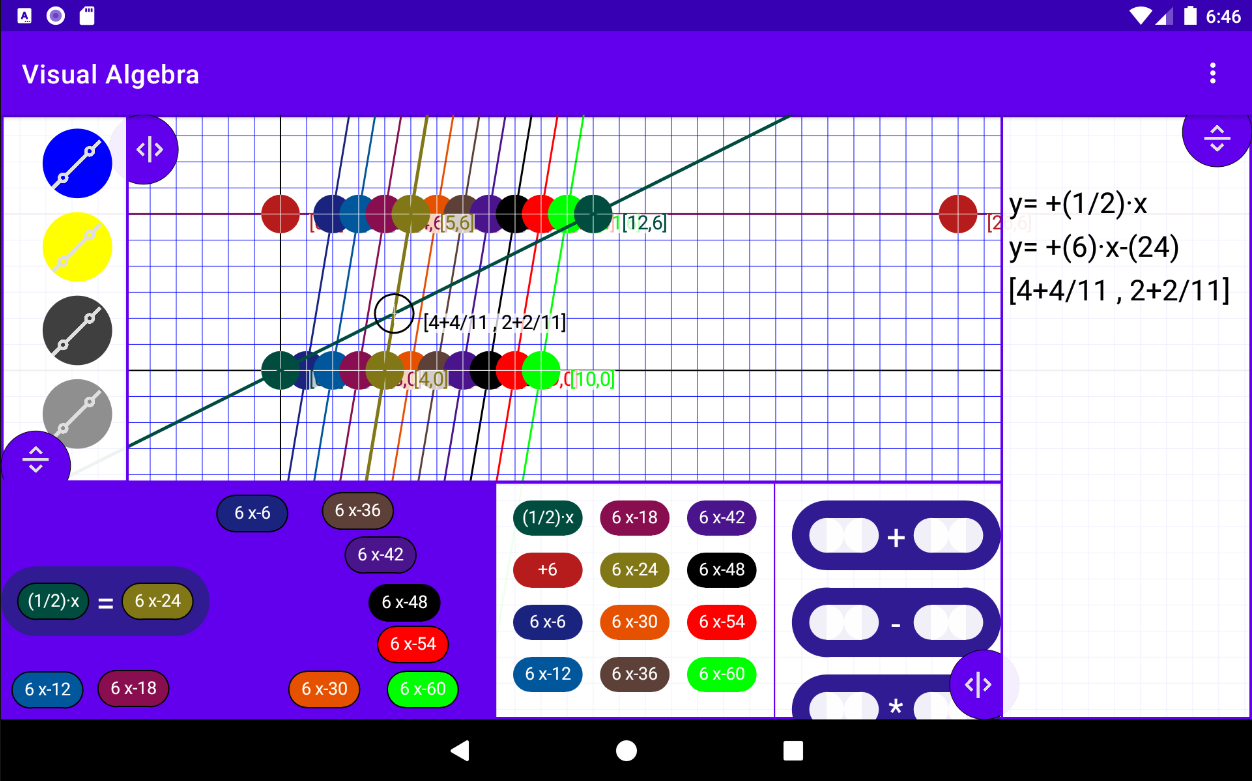This screenshot has width=1252, height=781.
Task: Click the far-right red point on the y=6 line
Action: (x=958, y=214)
